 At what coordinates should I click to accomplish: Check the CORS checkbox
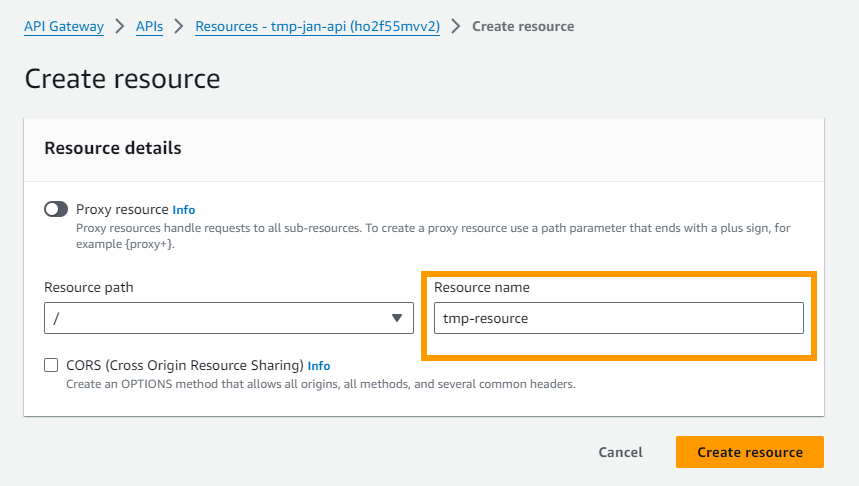[x=51, y=365]
